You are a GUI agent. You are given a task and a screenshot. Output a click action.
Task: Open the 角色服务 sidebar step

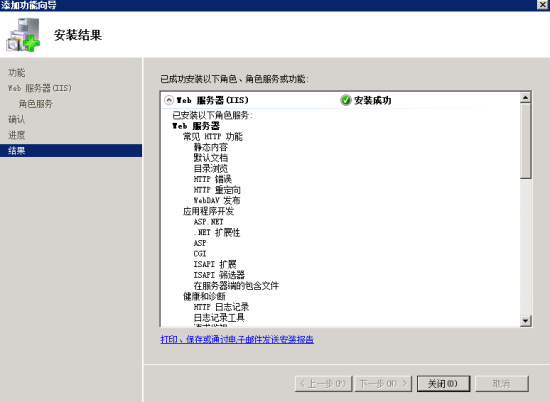[x=35, y=104]
